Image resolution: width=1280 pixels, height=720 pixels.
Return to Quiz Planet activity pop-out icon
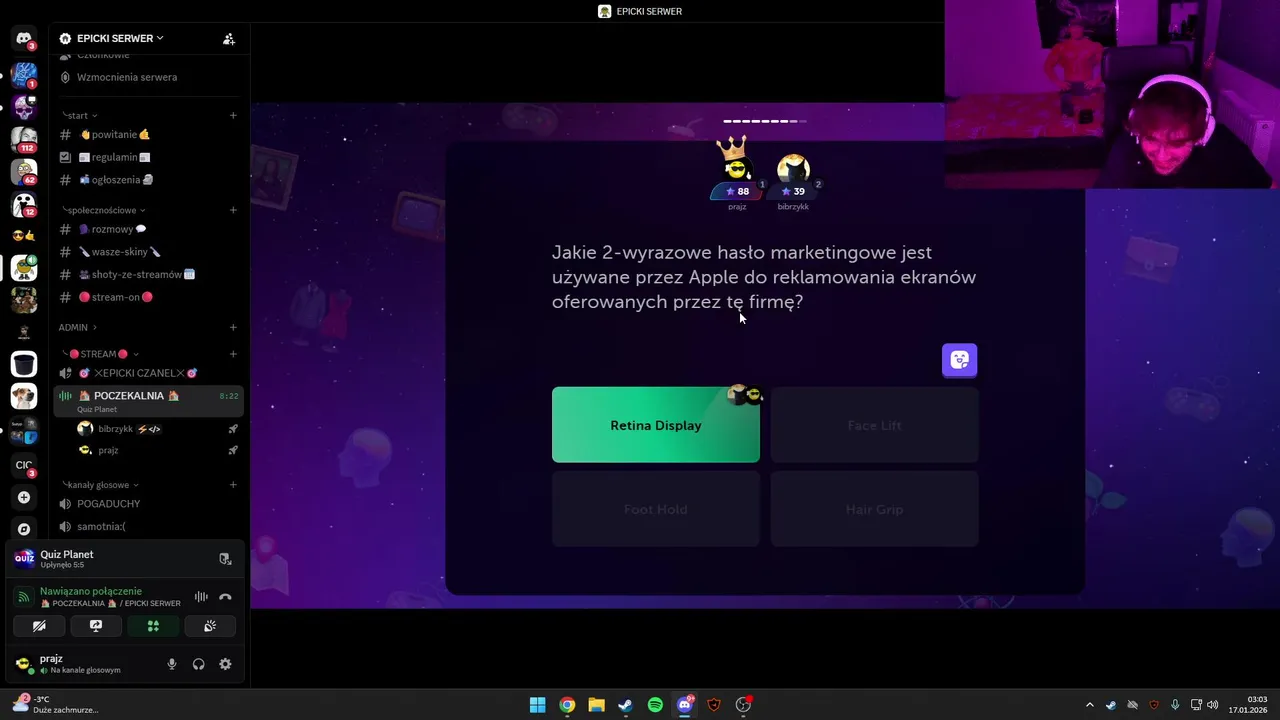225,559
